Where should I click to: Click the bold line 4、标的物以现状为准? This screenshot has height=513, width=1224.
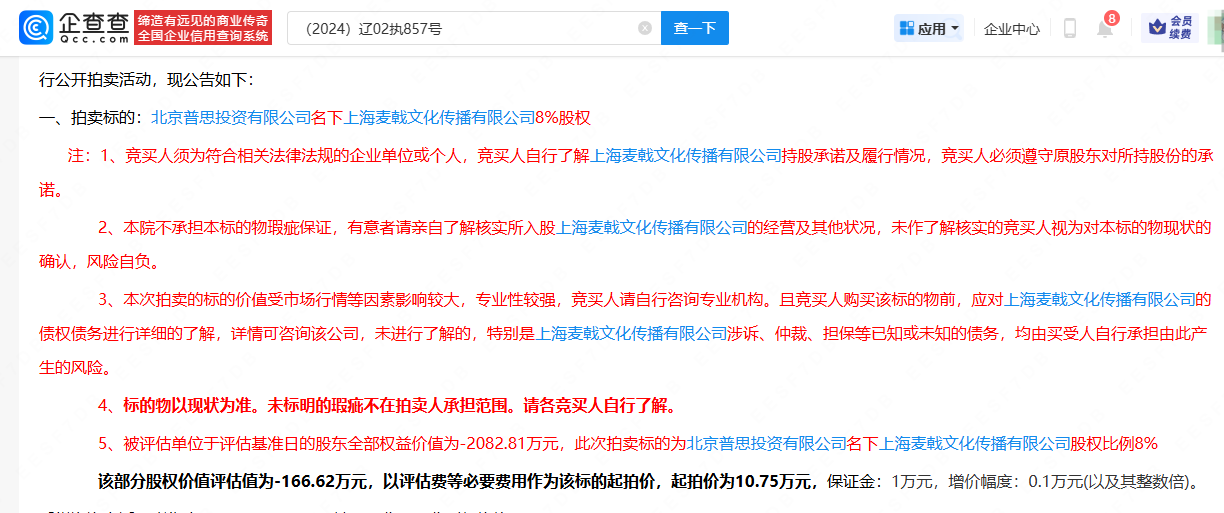tap(387, 406)
